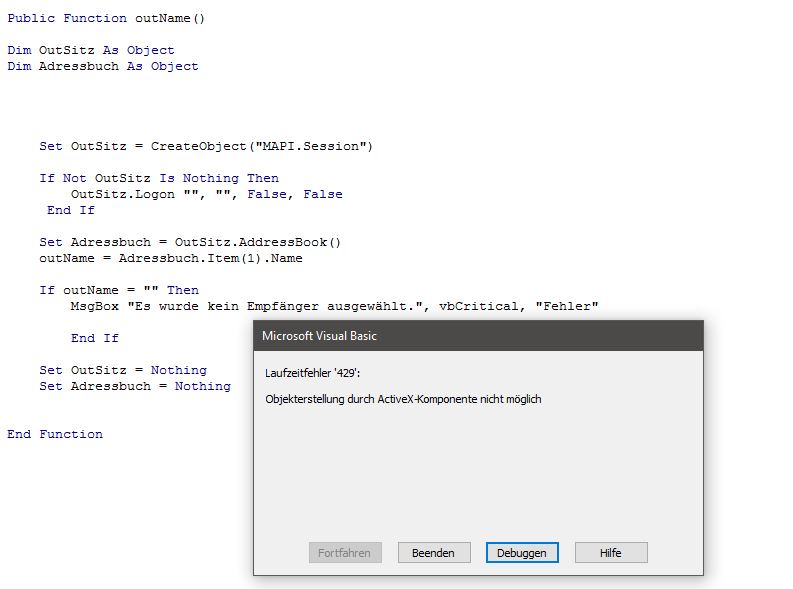Click the "If Not OutSitz Is Nothing Then" line

point(159,178)
